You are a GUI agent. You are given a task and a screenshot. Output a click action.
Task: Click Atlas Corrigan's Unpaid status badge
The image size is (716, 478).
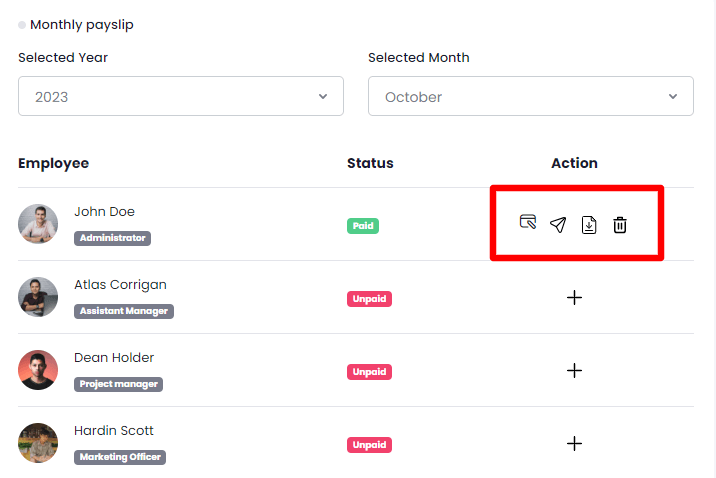point(369,299)
